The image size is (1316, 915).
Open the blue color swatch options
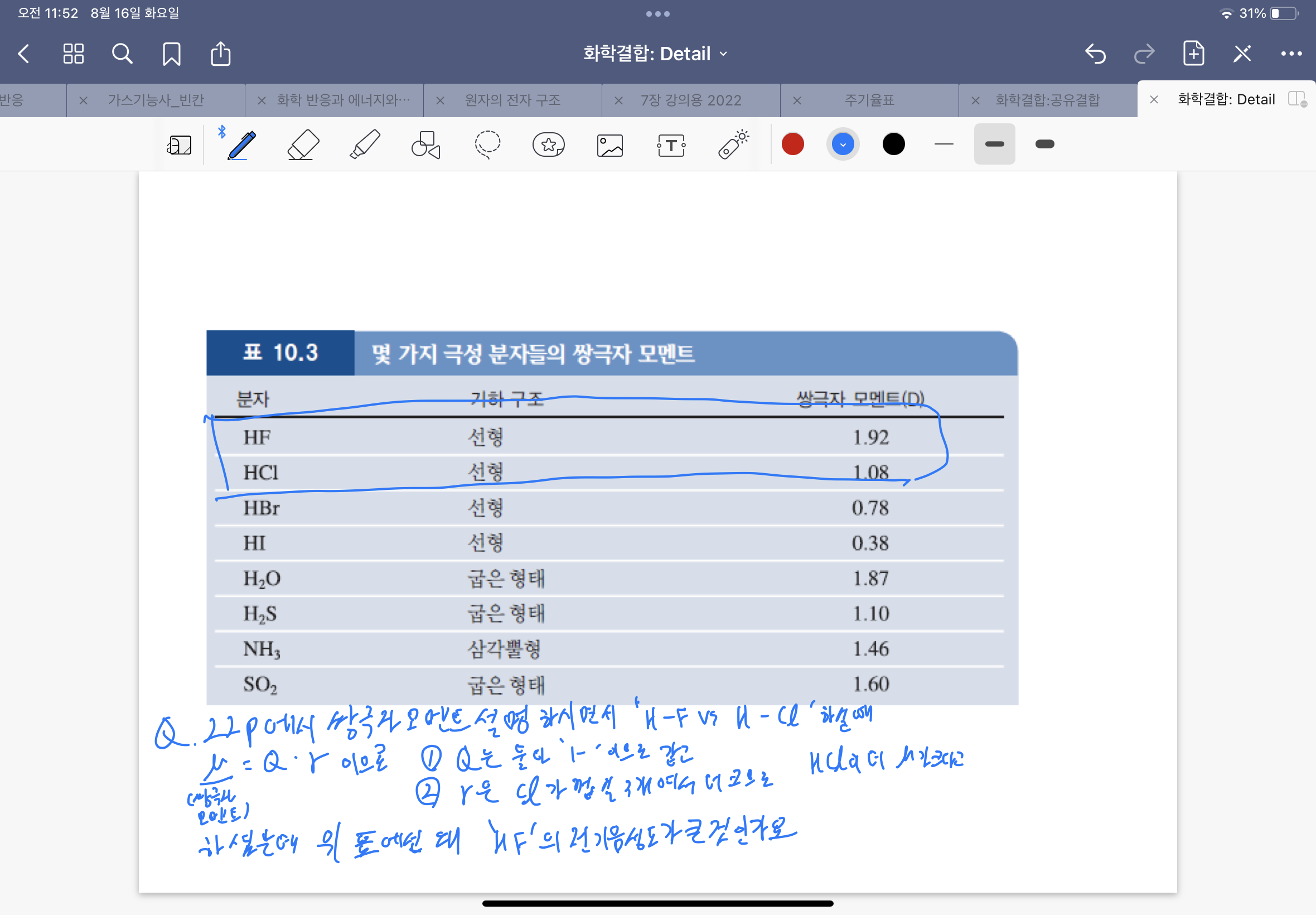click(x=842, y=145)
